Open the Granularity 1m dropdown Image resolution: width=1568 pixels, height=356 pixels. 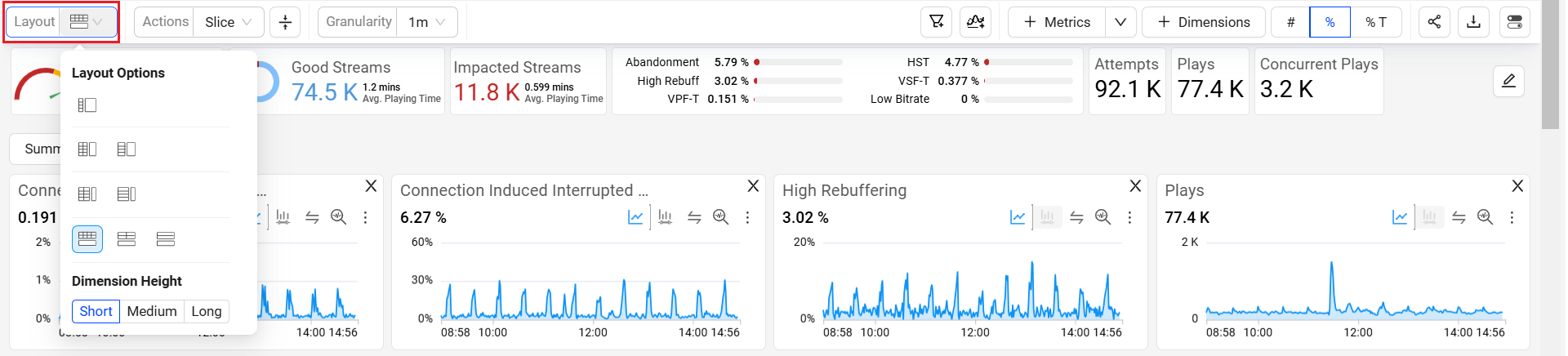pyautogui.click(x=427, y=22)
